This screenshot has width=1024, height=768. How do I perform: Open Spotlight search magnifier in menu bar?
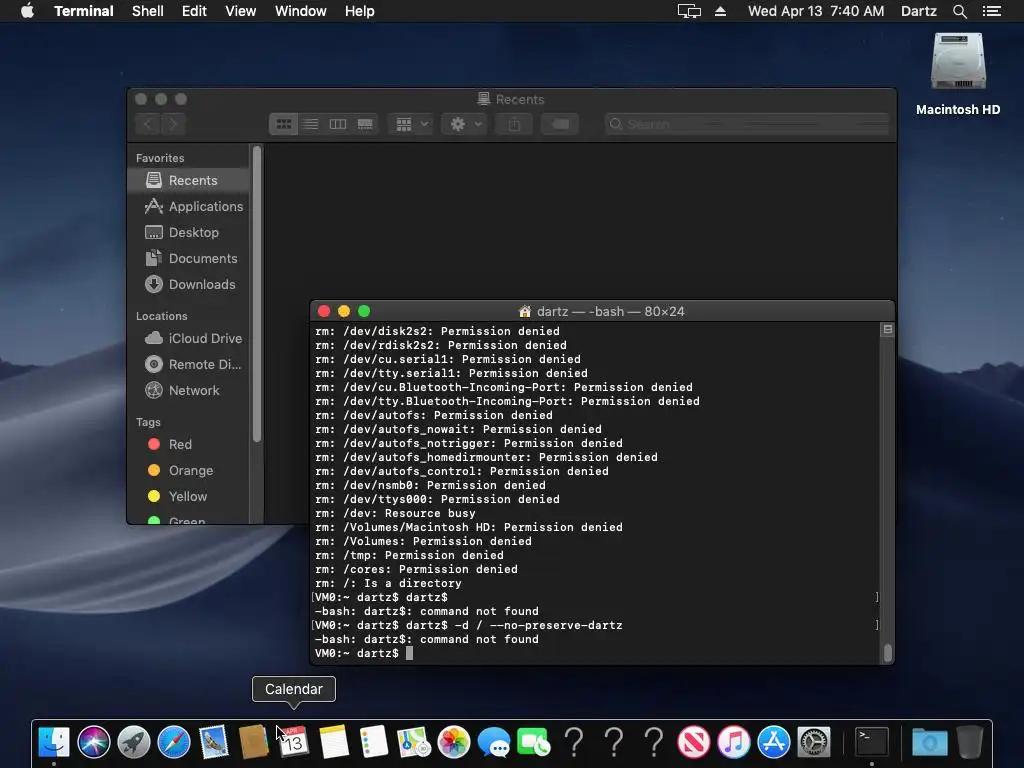point(959,11)
